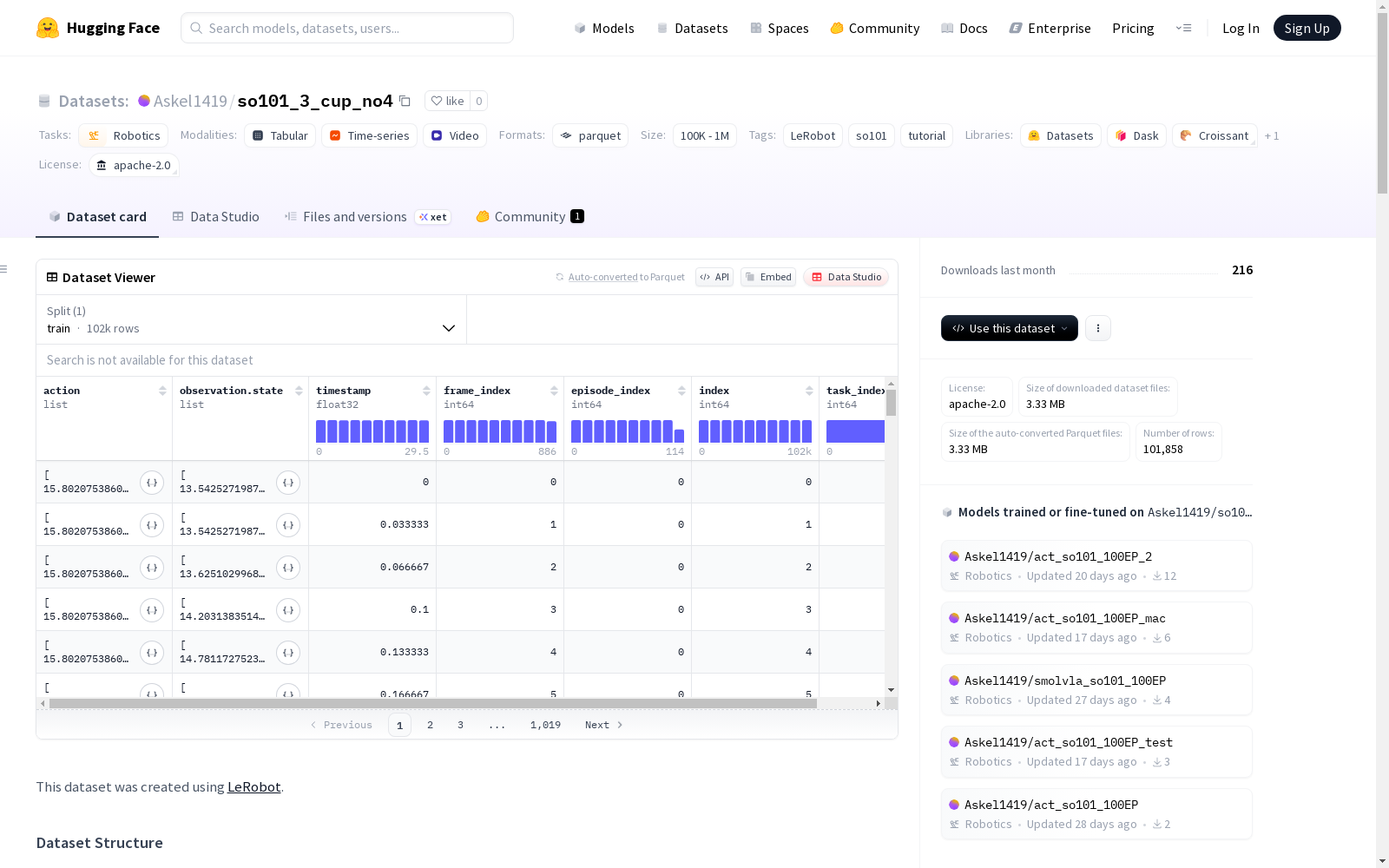Image resolution: width=1389 pixels, height=868 pixels.
Task: Switch to the Data Studio tab
Action: [215, 217]
